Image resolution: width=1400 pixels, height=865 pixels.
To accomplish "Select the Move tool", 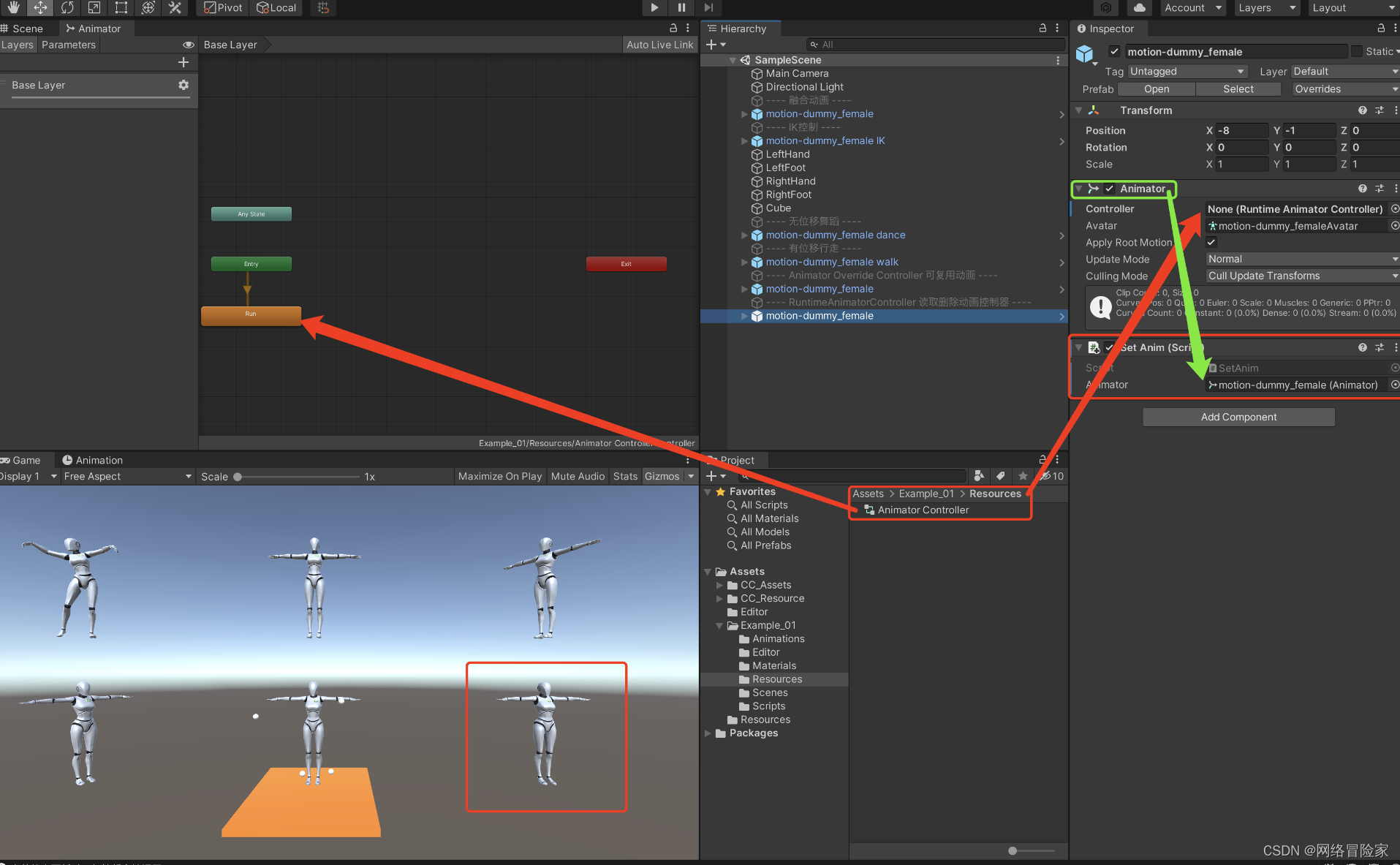I will pyautogui.click(x=40, y=7).
